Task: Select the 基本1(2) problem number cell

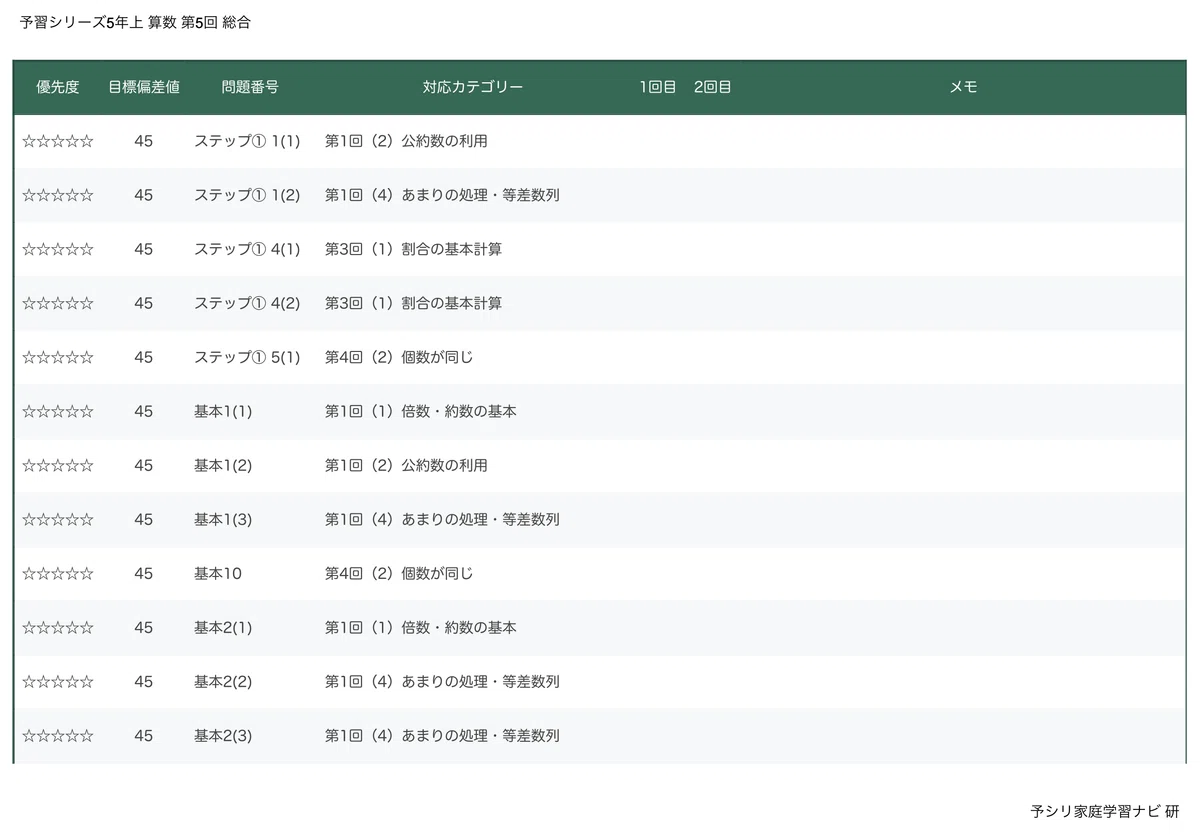Action: [x=223, y=466]
